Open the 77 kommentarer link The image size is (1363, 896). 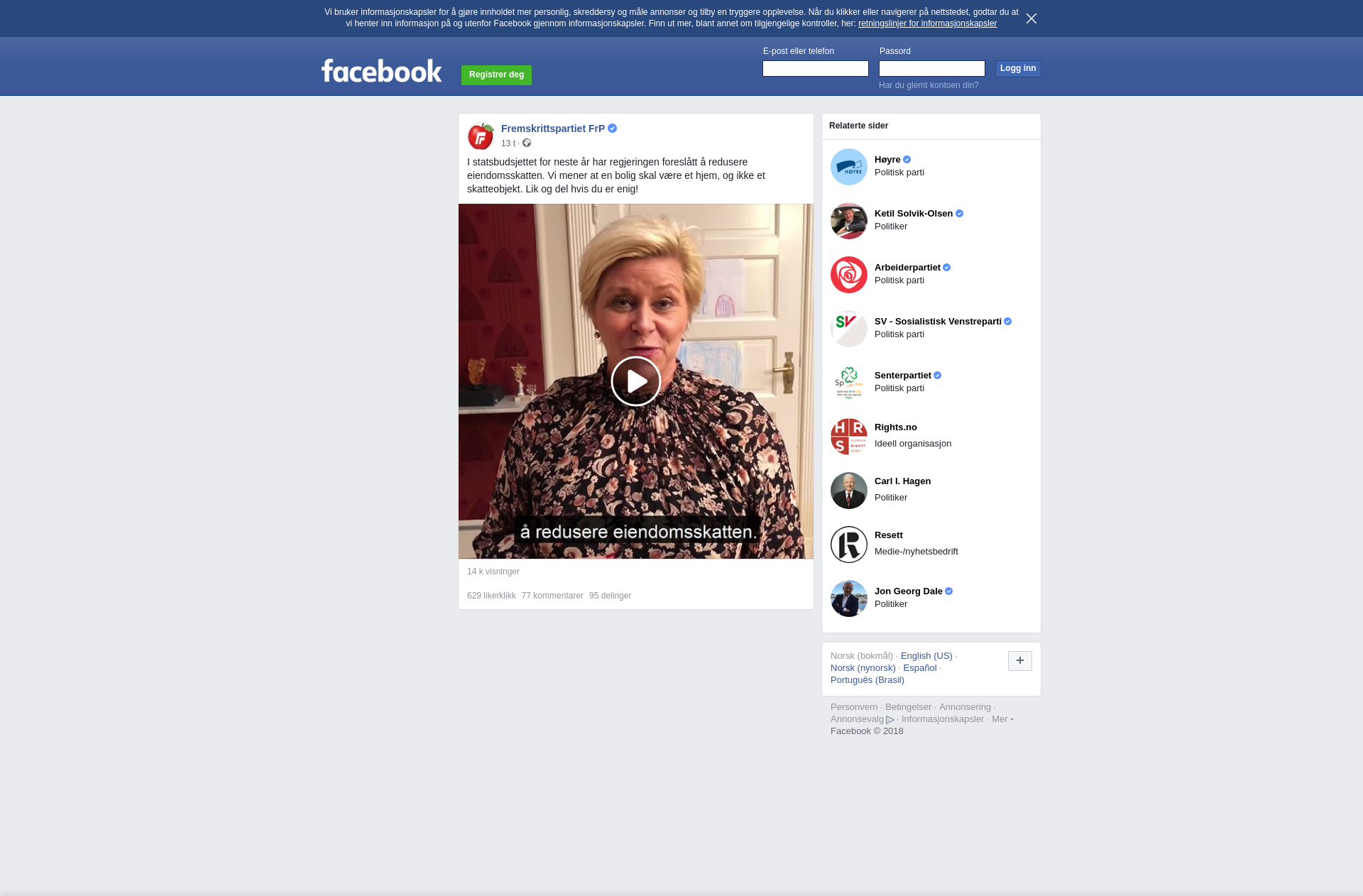click(x=552, y=596)
